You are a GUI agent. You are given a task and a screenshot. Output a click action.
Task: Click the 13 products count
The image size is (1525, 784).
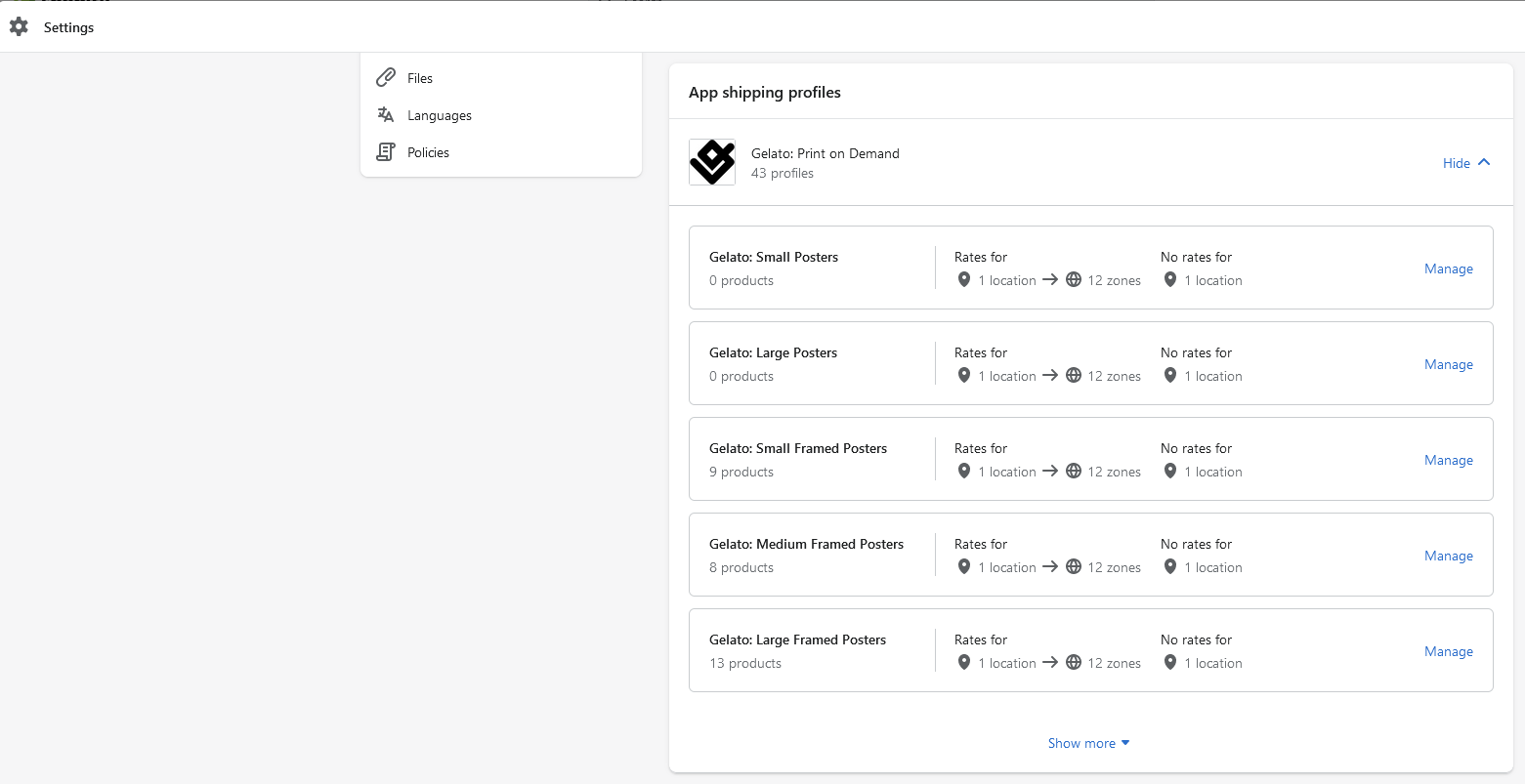point(745,663)
